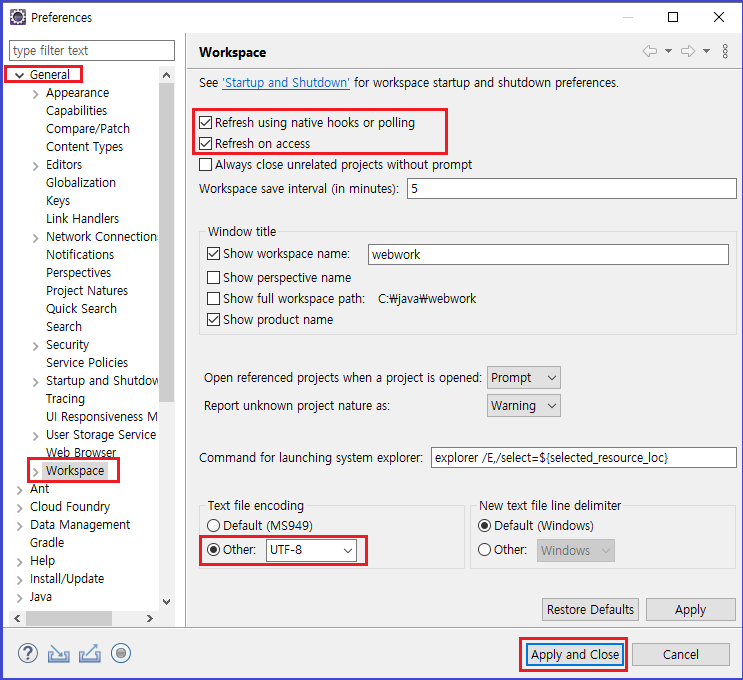Click the tree's vertical scrollbar down arrow

(x=166, y=602)
